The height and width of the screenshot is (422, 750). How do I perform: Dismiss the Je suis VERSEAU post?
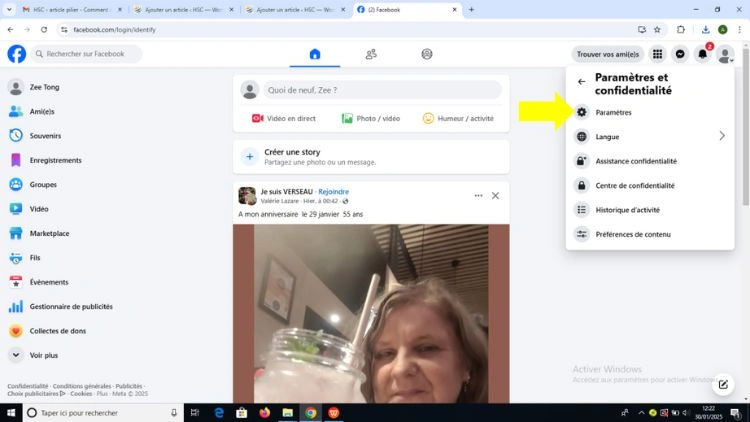[495, 195]
